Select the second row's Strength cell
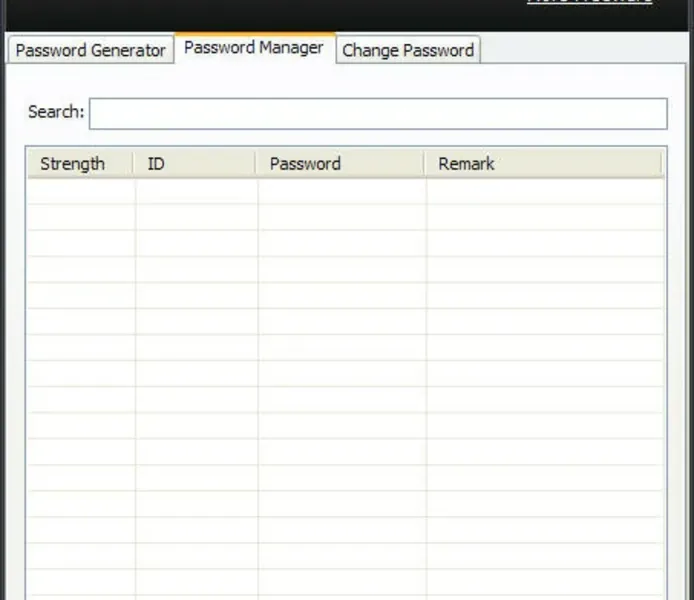The height and width of the screenshot is (600, 694). pyautogui.click(x=80, y=217)
